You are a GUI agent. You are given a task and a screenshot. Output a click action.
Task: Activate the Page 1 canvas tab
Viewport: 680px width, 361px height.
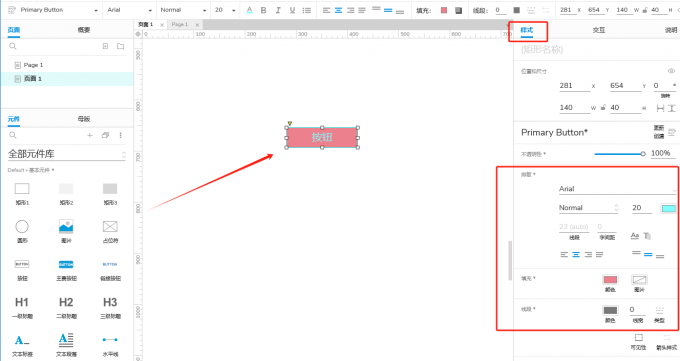tap(180, 24)
